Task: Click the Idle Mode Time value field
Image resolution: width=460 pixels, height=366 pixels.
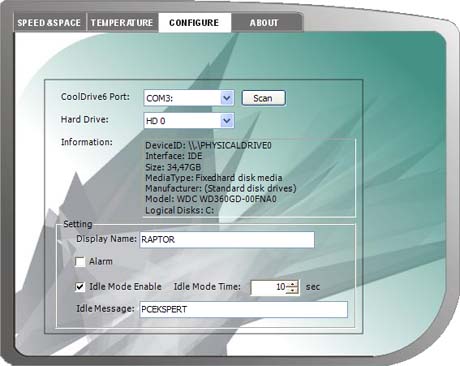Action: click(x=268, y=287)
